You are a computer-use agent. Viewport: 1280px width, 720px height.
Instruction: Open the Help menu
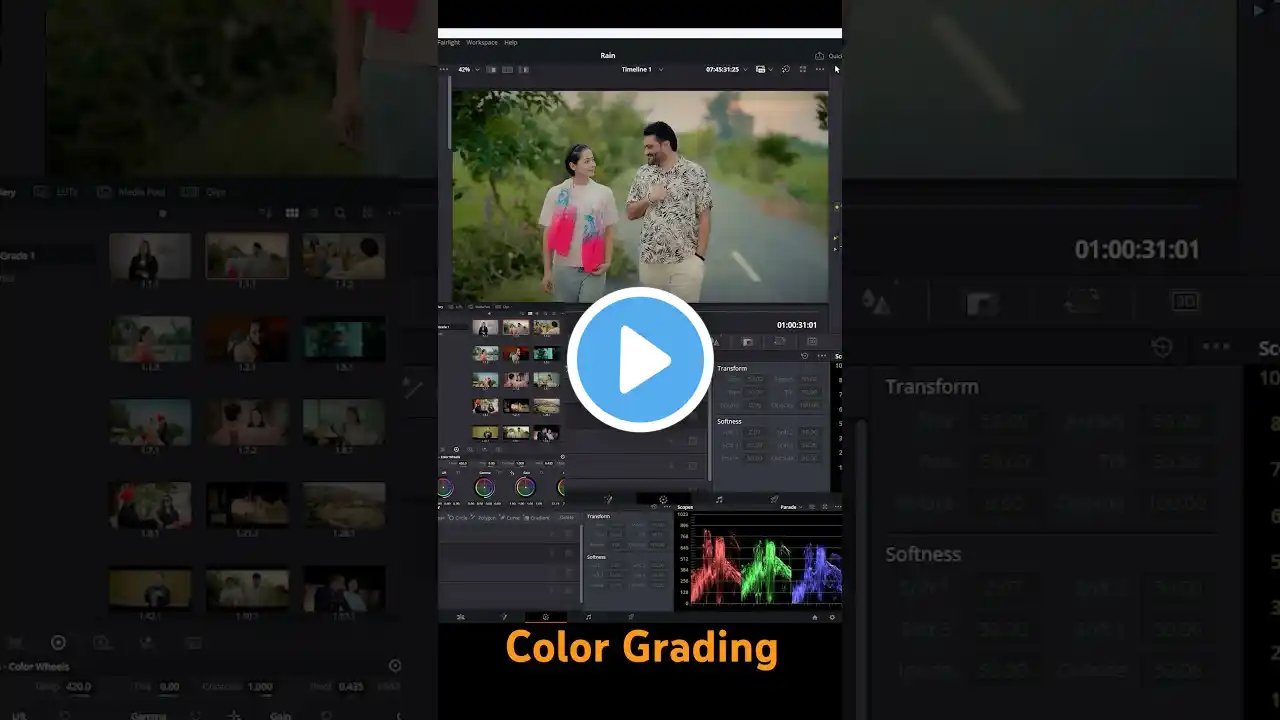pyautogui.click(x=511, y=43)
